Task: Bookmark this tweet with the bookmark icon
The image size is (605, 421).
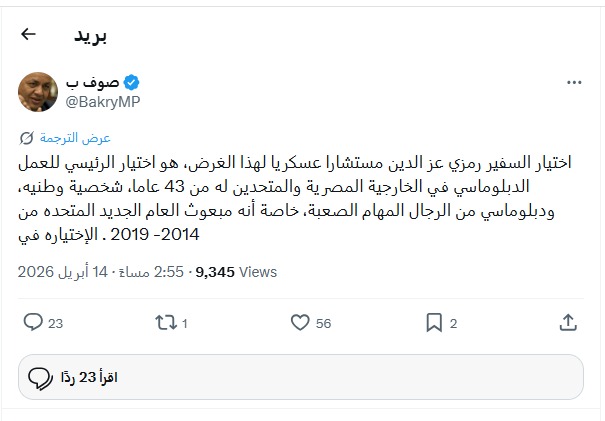Action: point(433,322)
